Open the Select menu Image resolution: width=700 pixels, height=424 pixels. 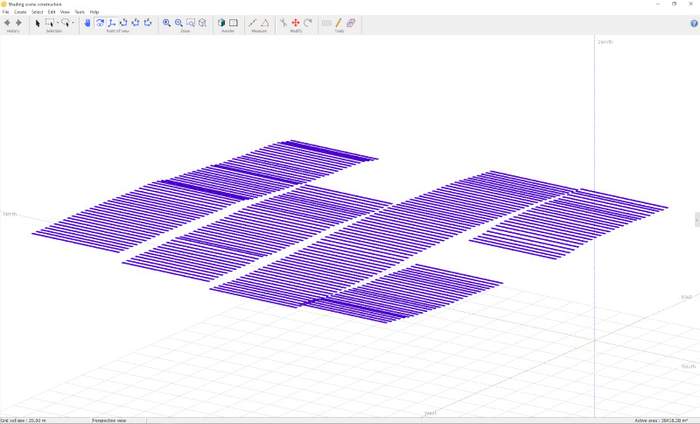(38, 12)
